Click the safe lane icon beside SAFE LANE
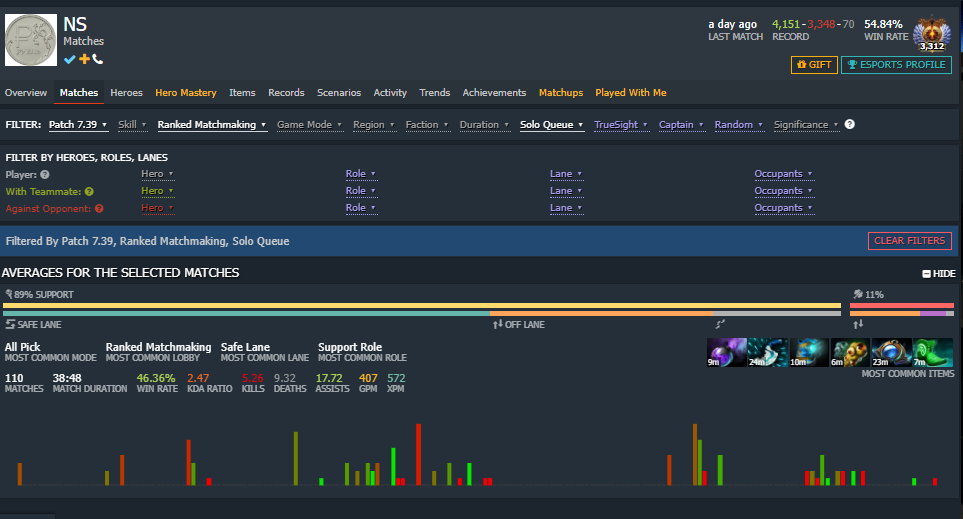This screenshot has width=963, height=519. pos(10,324)
